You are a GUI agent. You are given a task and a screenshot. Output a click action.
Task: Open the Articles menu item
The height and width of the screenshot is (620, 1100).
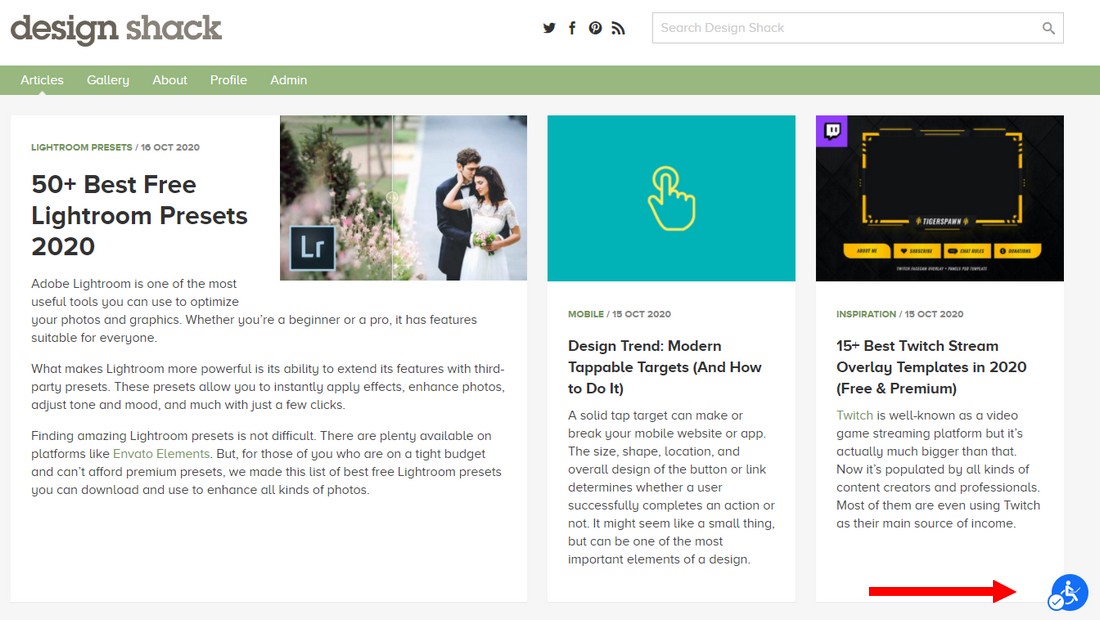coord(42,80)
